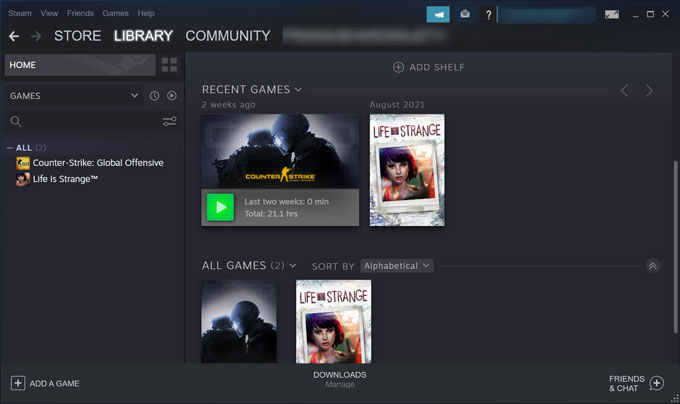This screenshot has height=404, width=680.
Task: Click the Life is Strange small sidebar icon
Action: (x=23, y=179)
